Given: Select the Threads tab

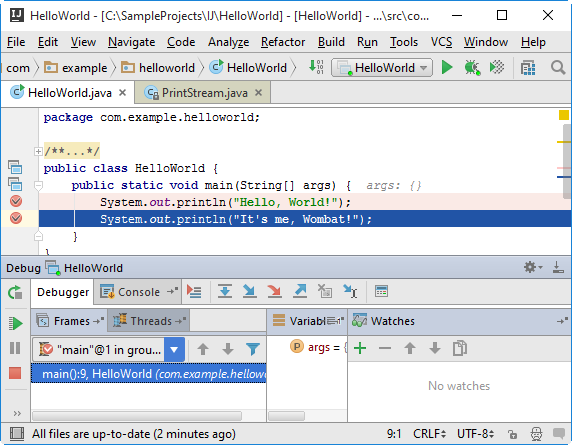Looking at the screenshot, I should 149,321.
